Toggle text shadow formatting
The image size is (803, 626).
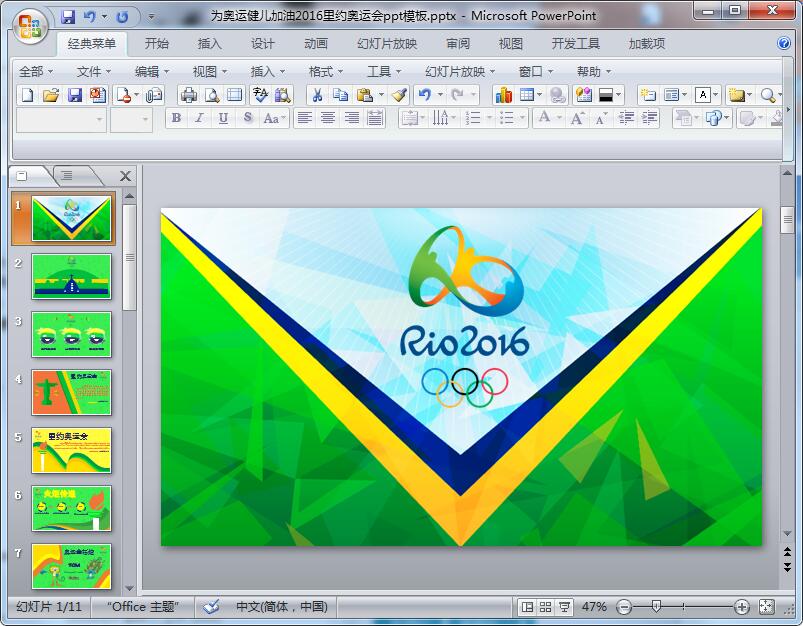pos(248,118)
